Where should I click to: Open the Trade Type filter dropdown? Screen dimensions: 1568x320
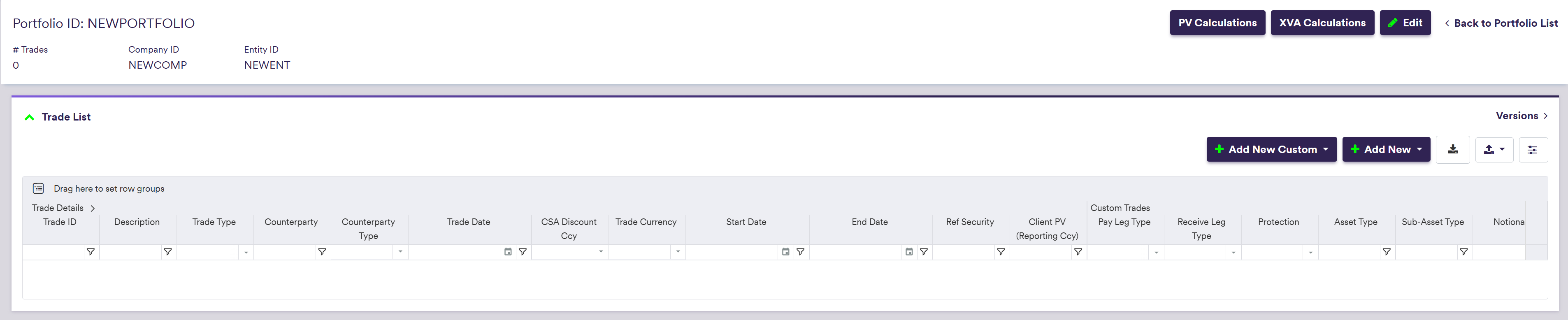tap(246, 252)
